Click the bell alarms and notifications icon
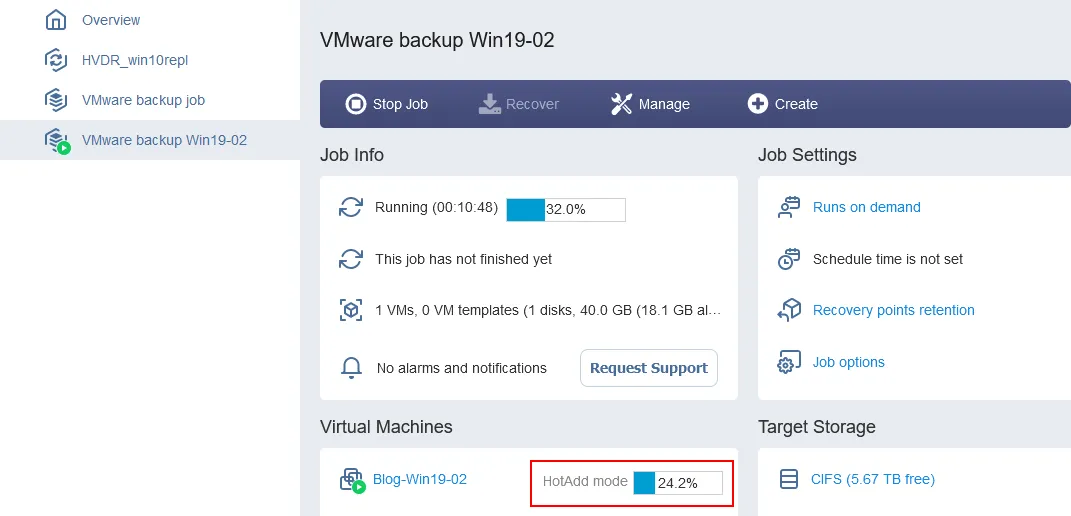Viewport: 1071px width, 516px height. click(x=351, y=368)
